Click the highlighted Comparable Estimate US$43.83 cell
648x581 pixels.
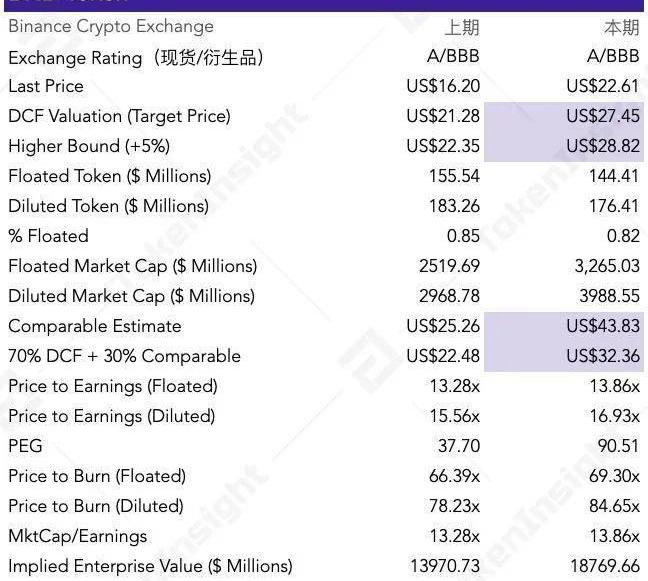pos(603,326)
